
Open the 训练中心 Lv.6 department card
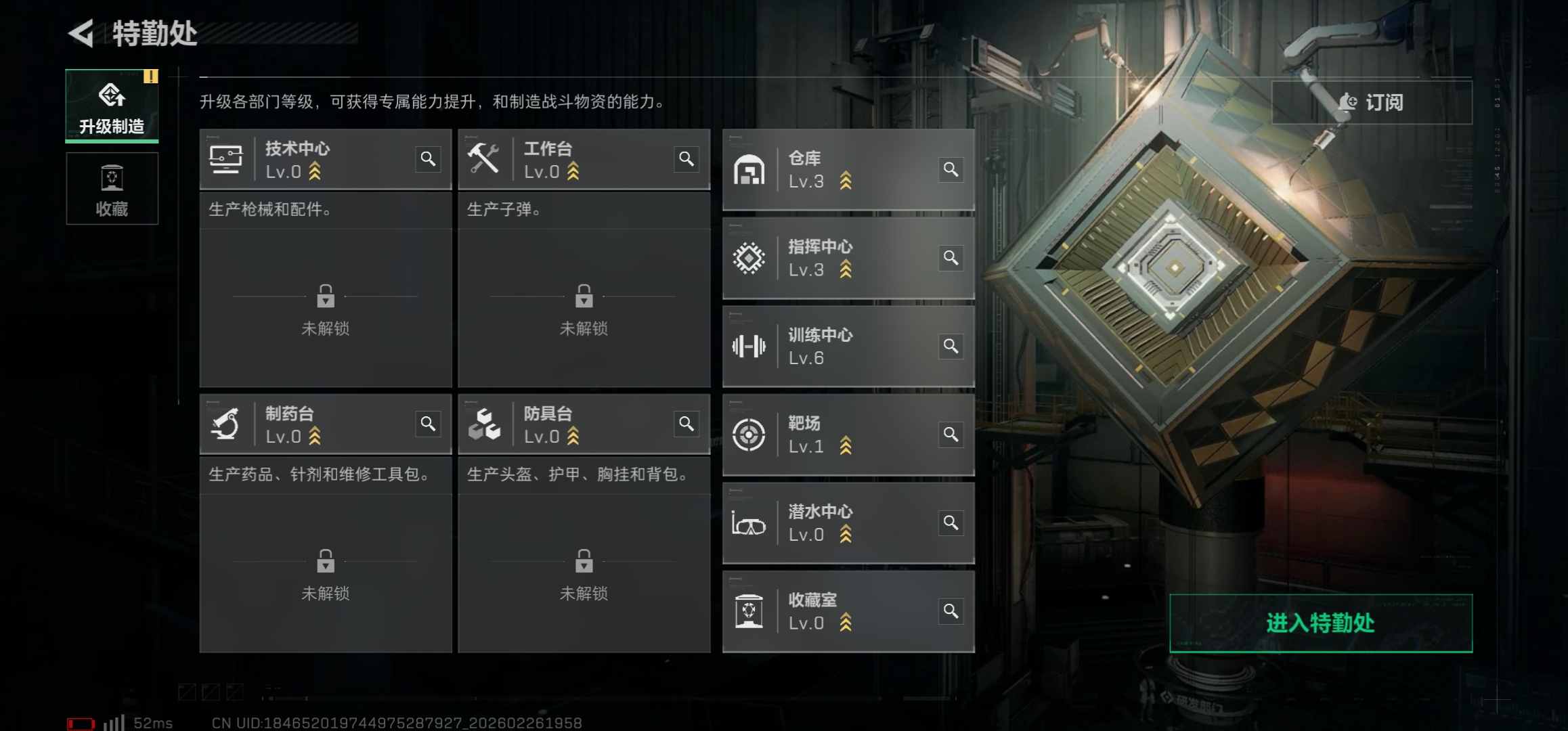click(x=848, y=347)
